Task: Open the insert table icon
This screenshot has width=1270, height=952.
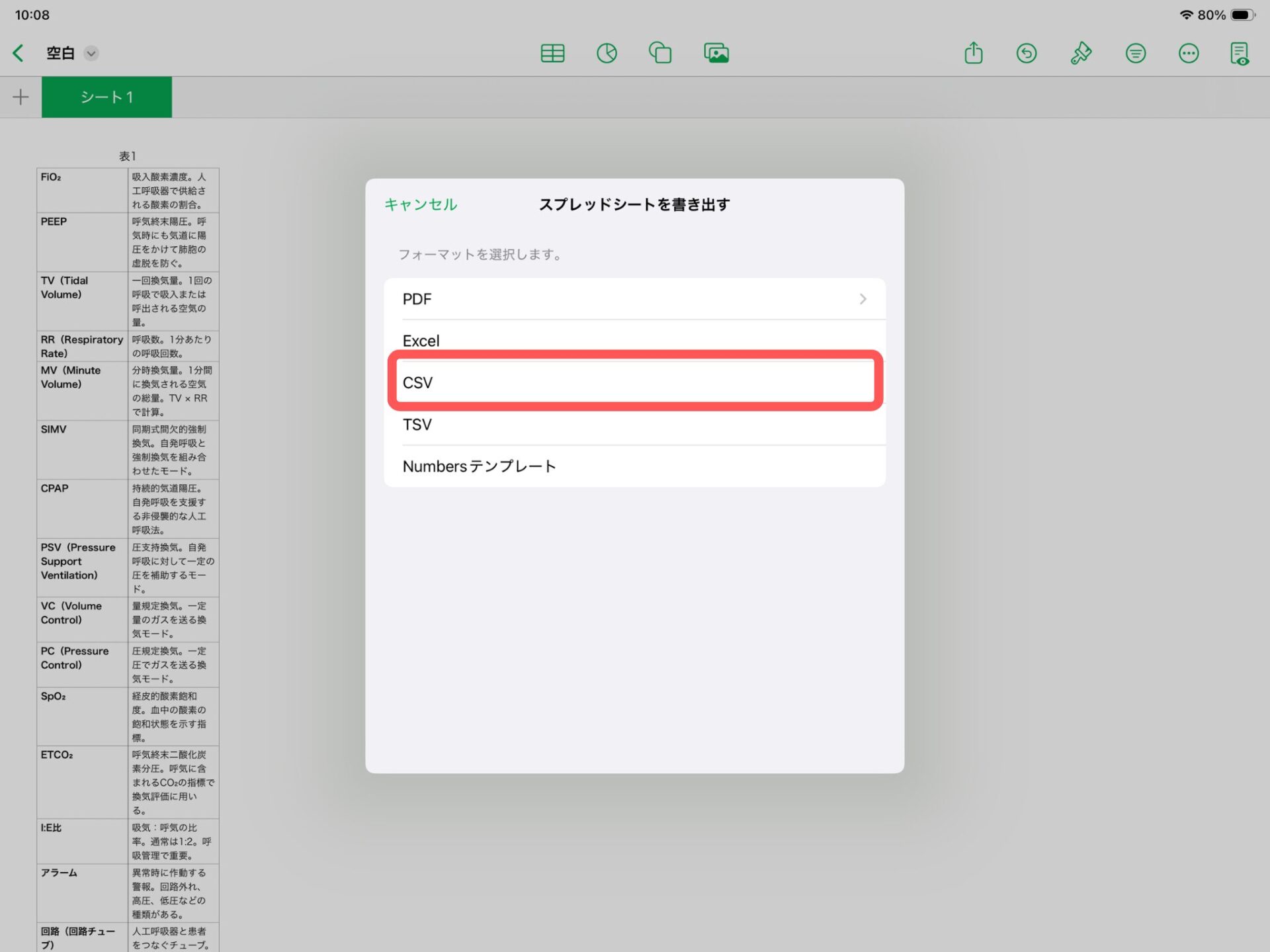Action: click(552, 53)
